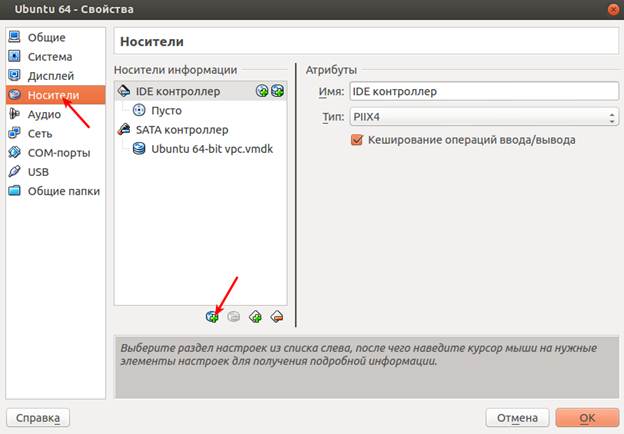Click the Имя controller name field
Screen dimensions: 624x434
(x=484, y=91)
